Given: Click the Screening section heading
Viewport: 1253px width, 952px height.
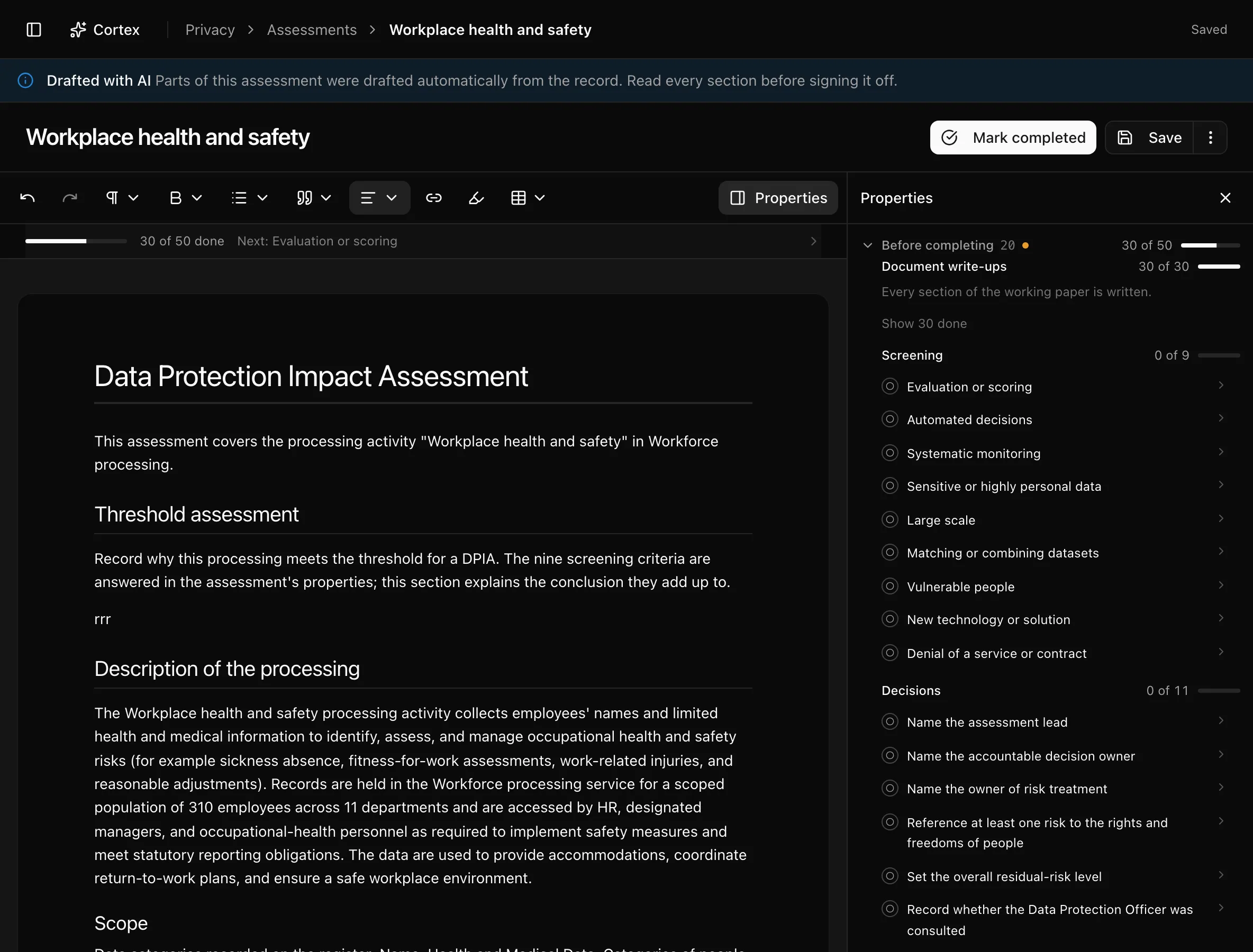Looking at the screenshot, I should (x=912, y=355).
